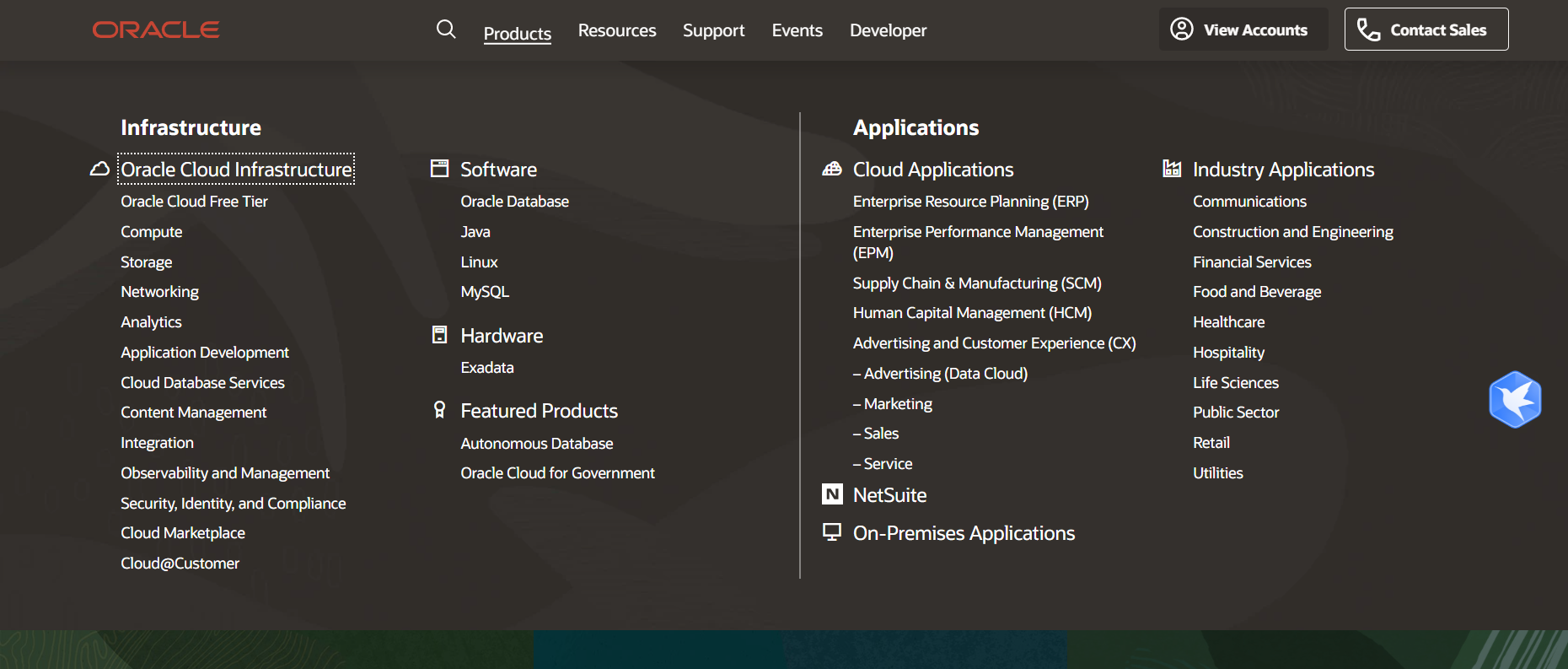Click the On-Premises Applications monitor icon
The height and width of the screenshot is (669, 1568).
(x=832, y=532)
